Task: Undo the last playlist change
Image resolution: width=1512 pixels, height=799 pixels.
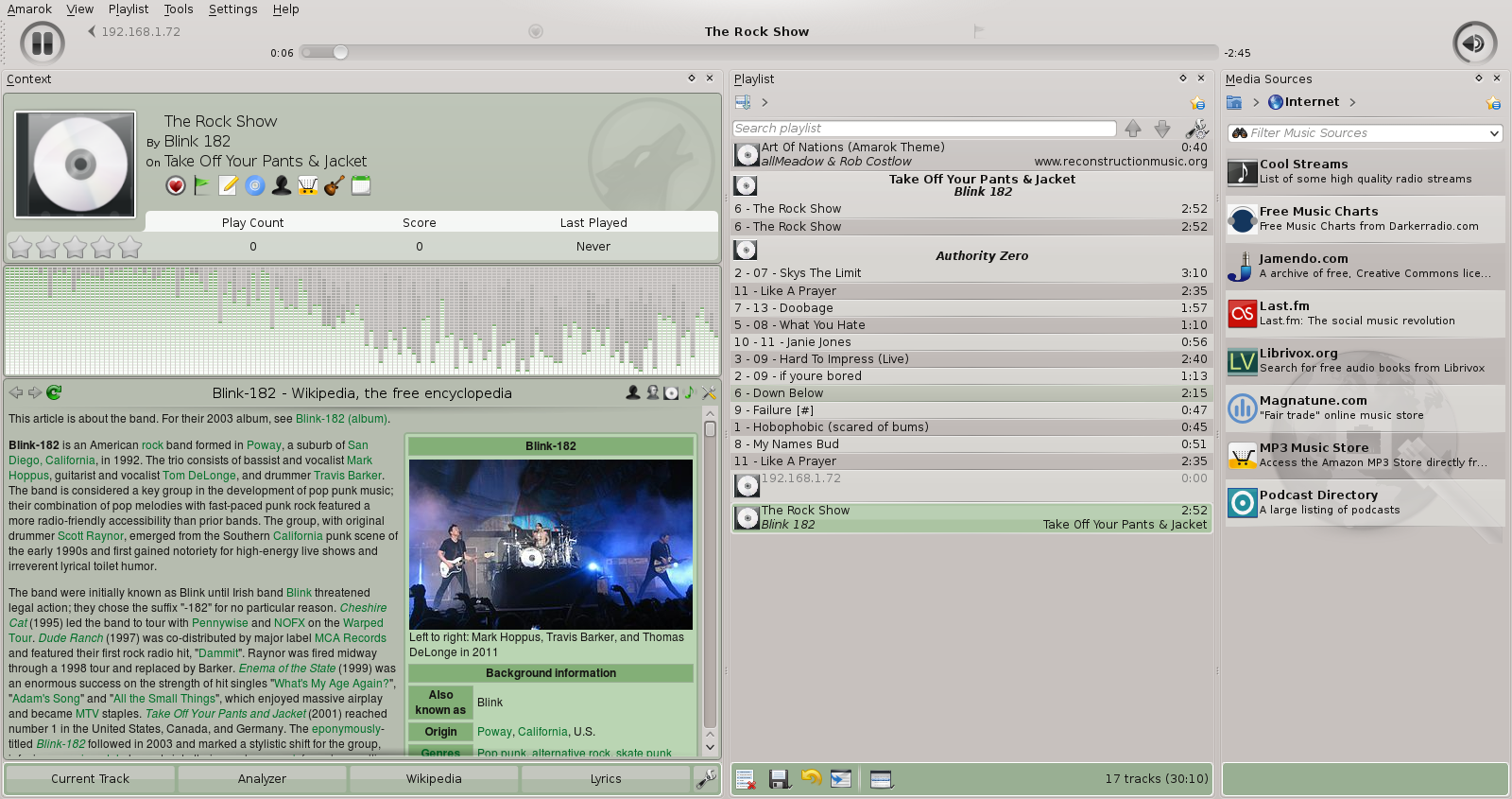Action: pyautogui.click(x=811, y=779)
